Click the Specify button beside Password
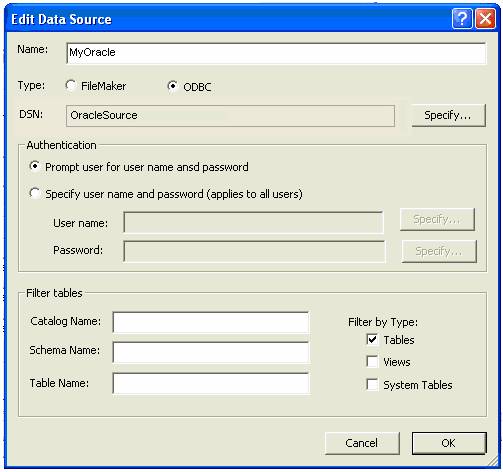This screenshot has height=472, width=503. point(439,251)
